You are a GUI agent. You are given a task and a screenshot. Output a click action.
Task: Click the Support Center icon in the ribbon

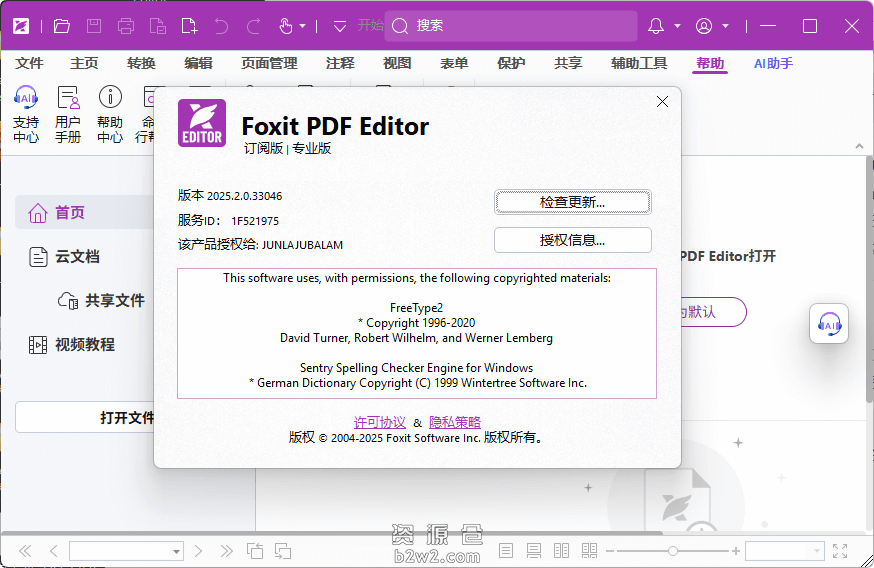[26, 98]
